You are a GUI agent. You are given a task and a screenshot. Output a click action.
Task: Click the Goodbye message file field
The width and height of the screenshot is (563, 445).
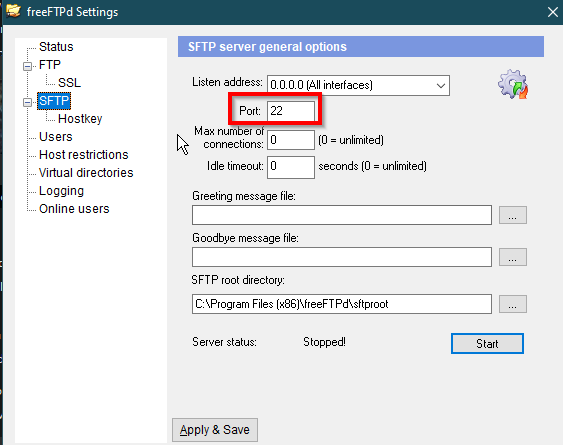point(342,257)
